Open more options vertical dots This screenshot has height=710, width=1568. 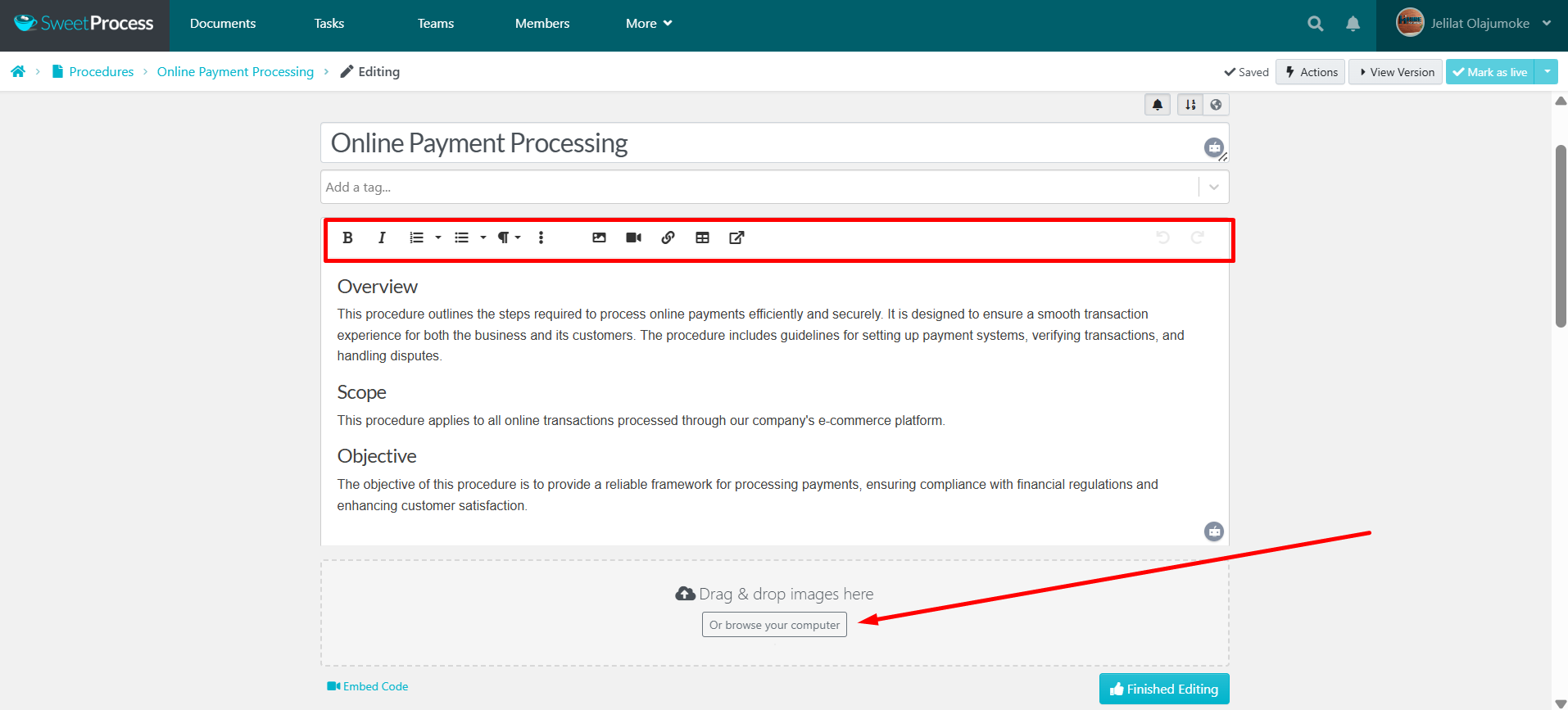click(541, 237)
